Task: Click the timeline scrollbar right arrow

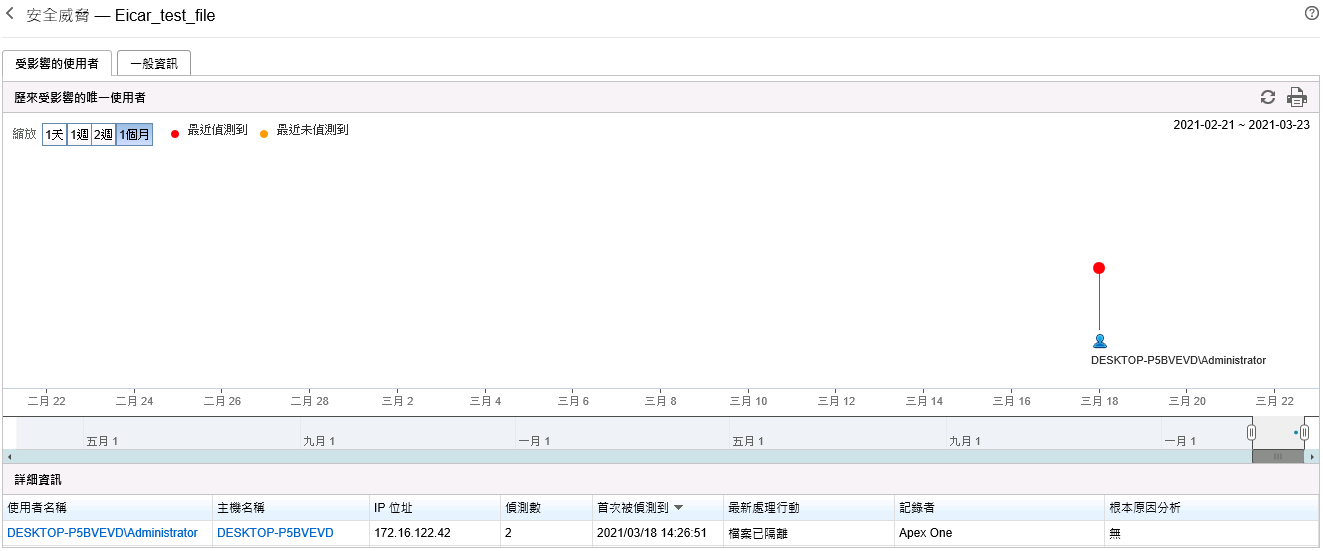Action: coord(1312,456)
